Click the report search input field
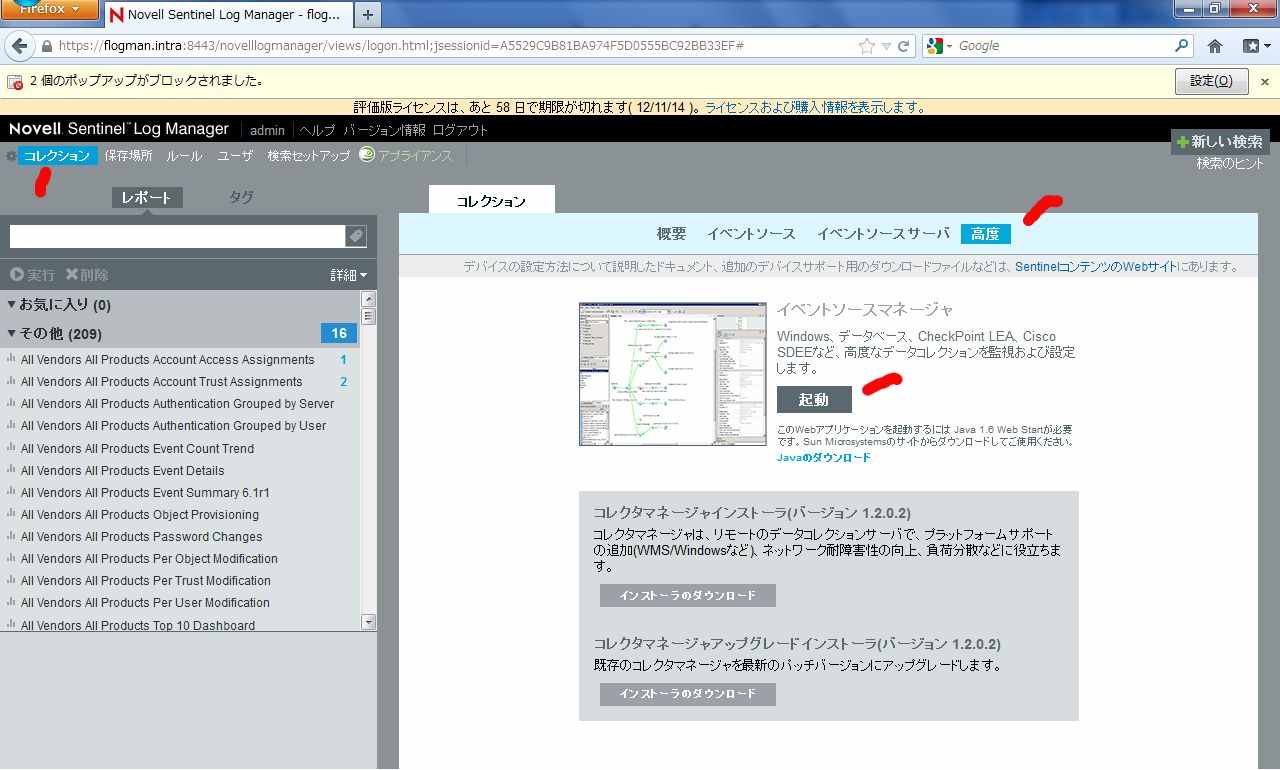 click(x=177, y=236)
